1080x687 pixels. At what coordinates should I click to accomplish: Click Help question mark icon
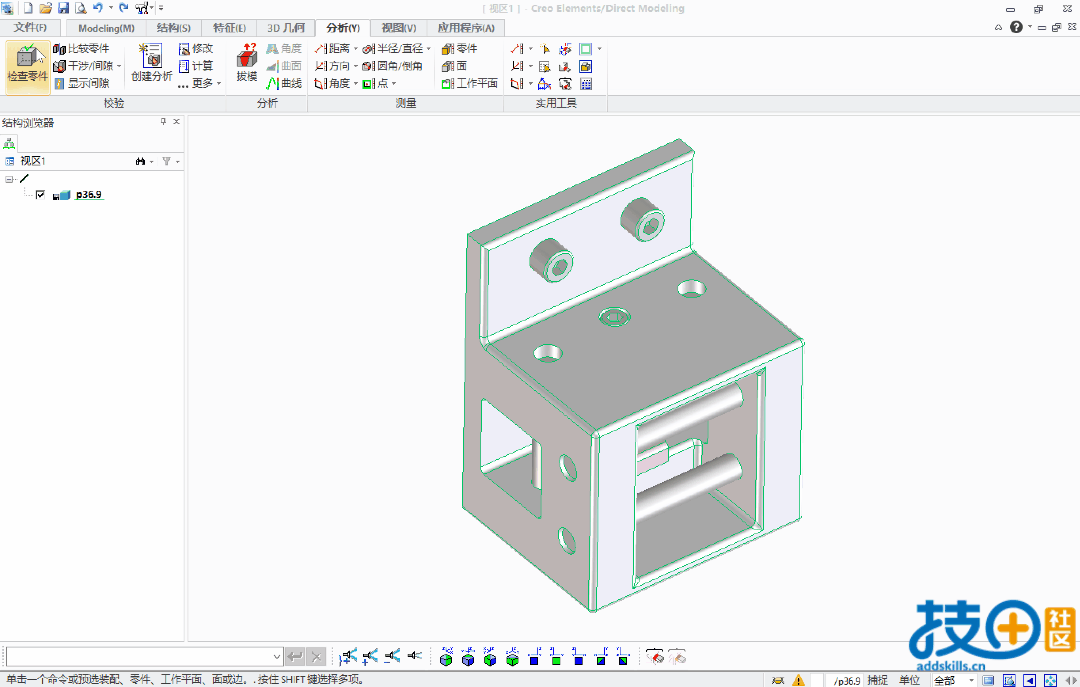(x=1016, y=27)
